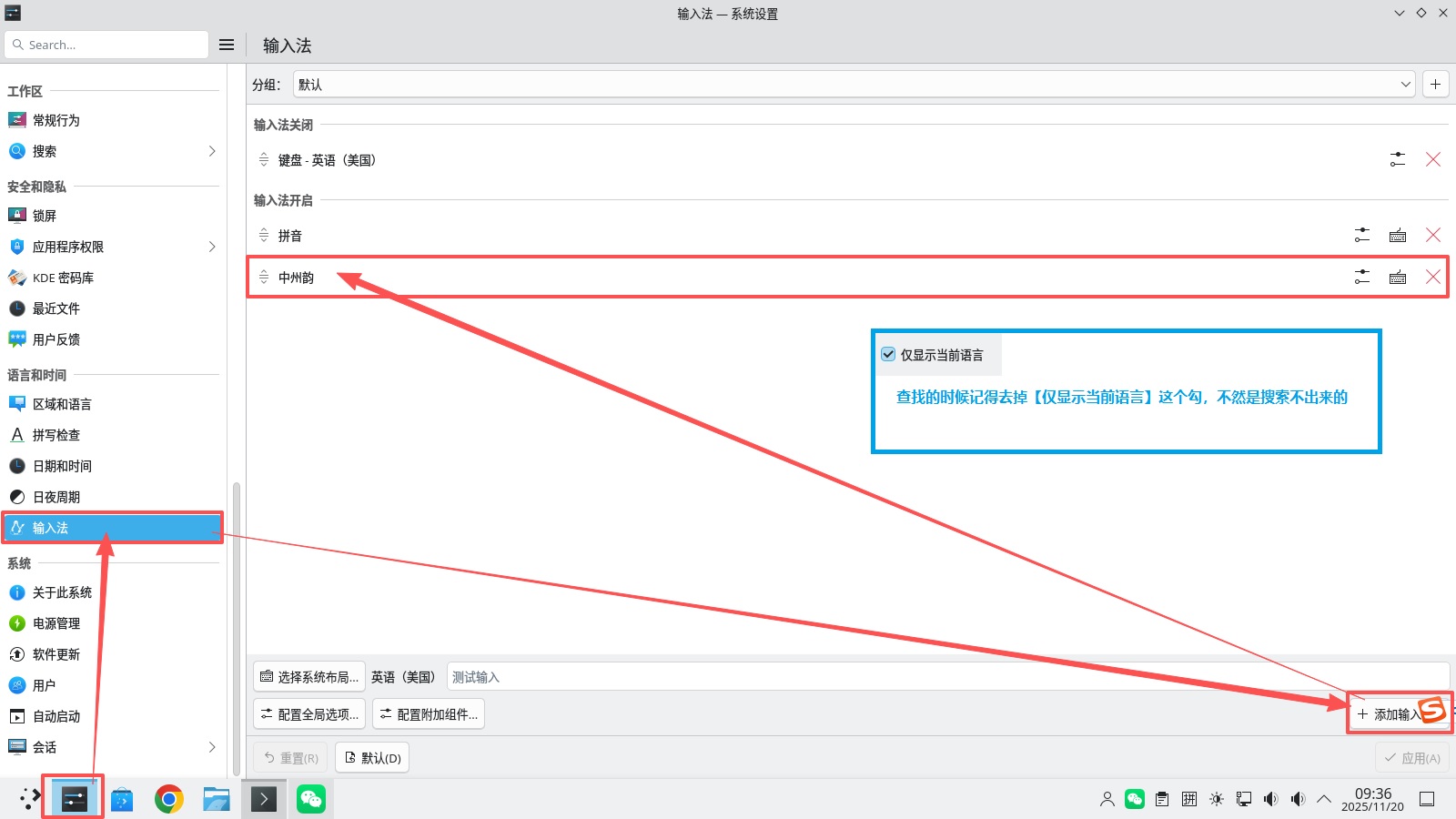
Task: Open WeChat from the taskbar
Action: [x=311, y=799]
